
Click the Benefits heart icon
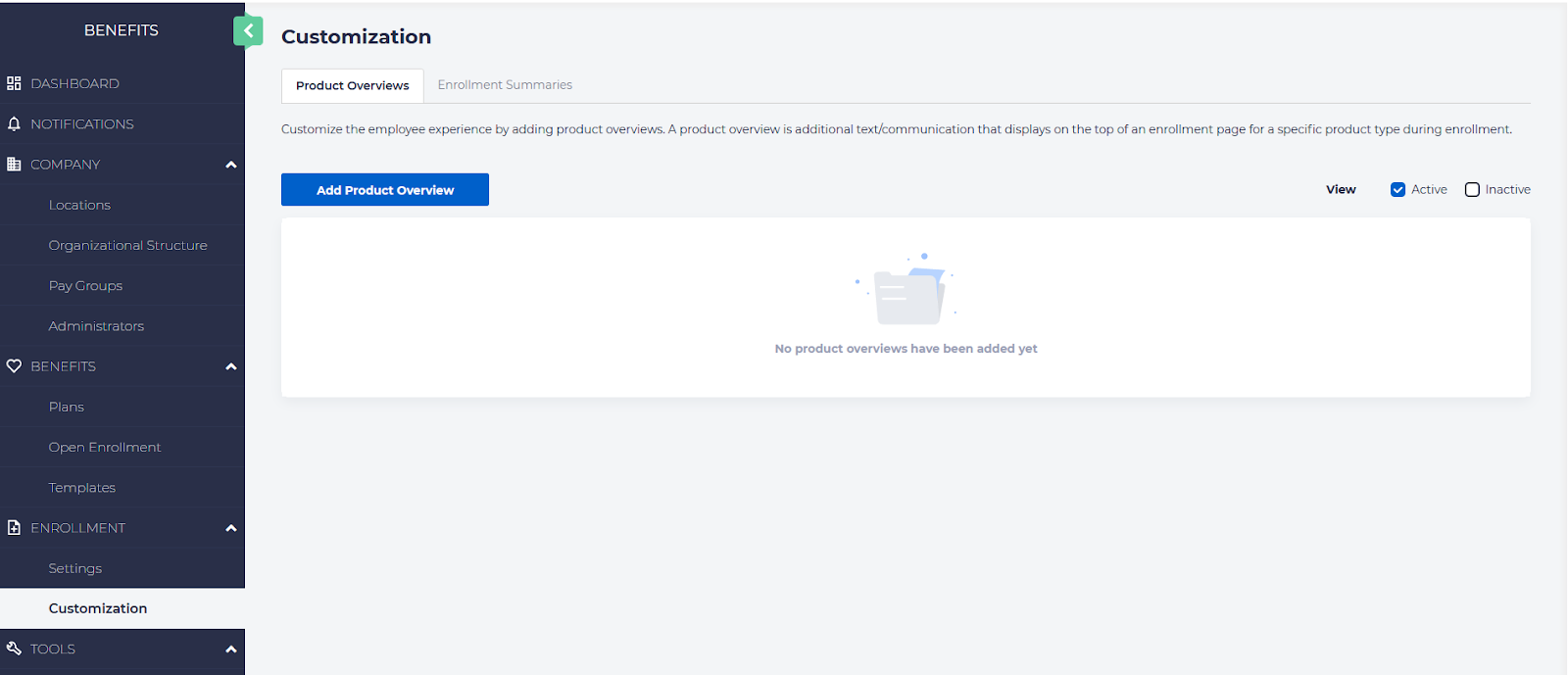tap(14, 366)
